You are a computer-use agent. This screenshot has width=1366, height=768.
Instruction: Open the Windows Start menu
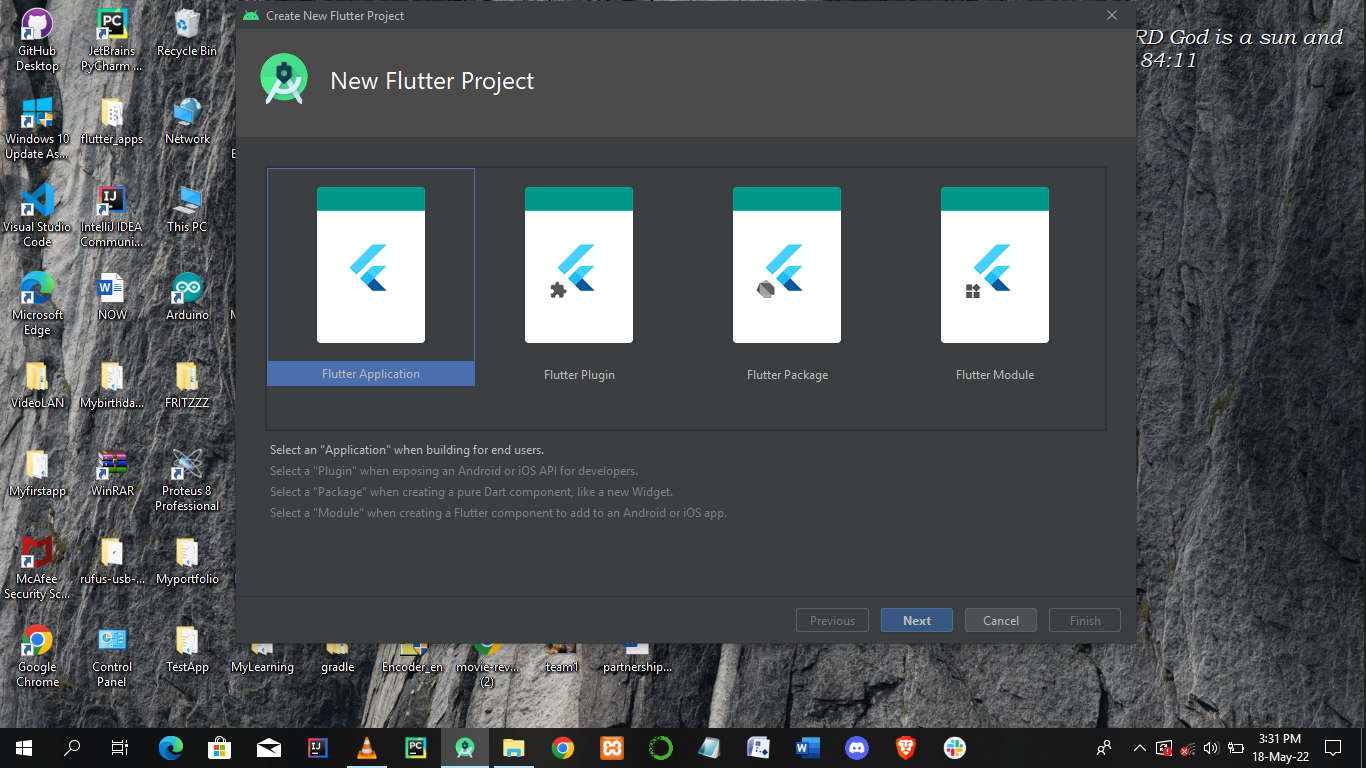[x=24, y=747]
